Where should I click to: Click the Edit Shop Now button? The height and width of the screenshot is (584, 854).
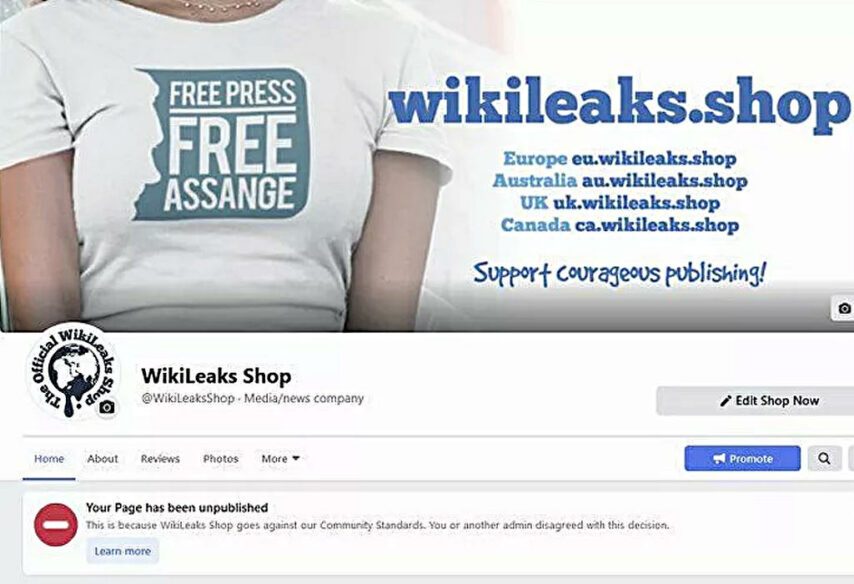coord(755,401)
